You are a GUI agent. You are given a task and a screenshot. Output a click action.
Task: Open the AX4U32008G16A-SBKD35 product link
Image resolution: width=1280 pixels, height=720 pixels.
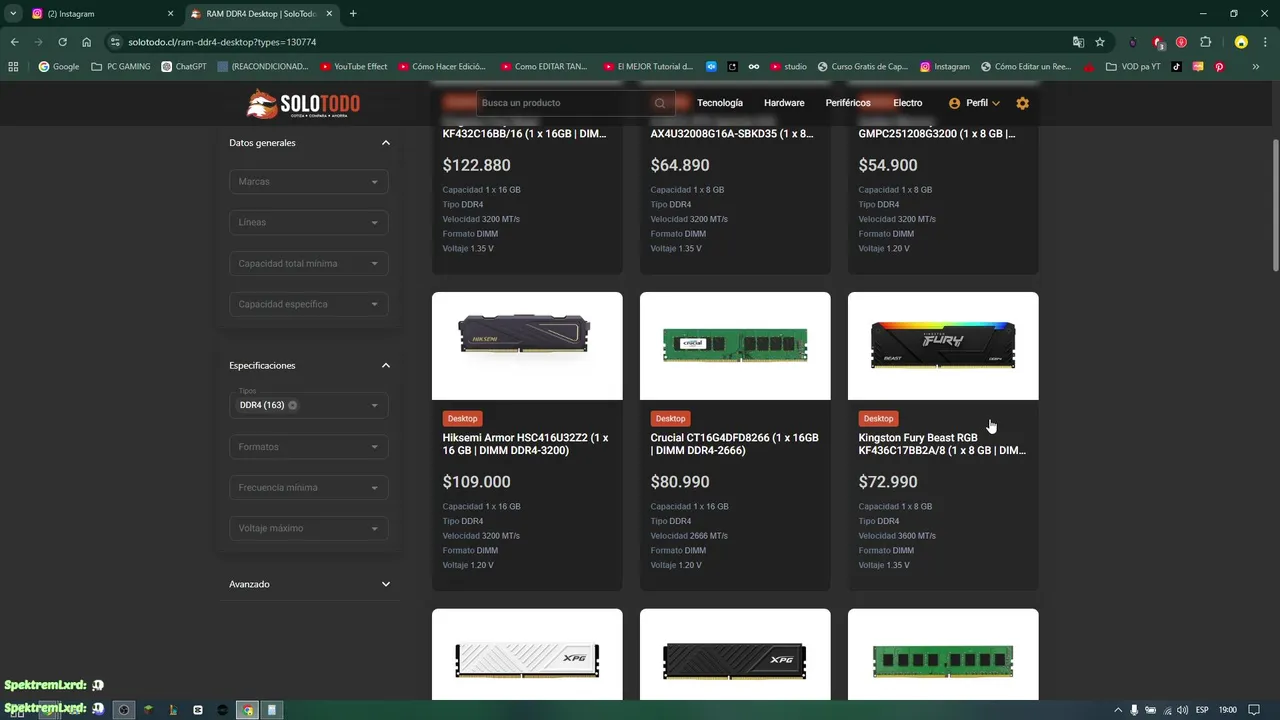tap(732, 134)
